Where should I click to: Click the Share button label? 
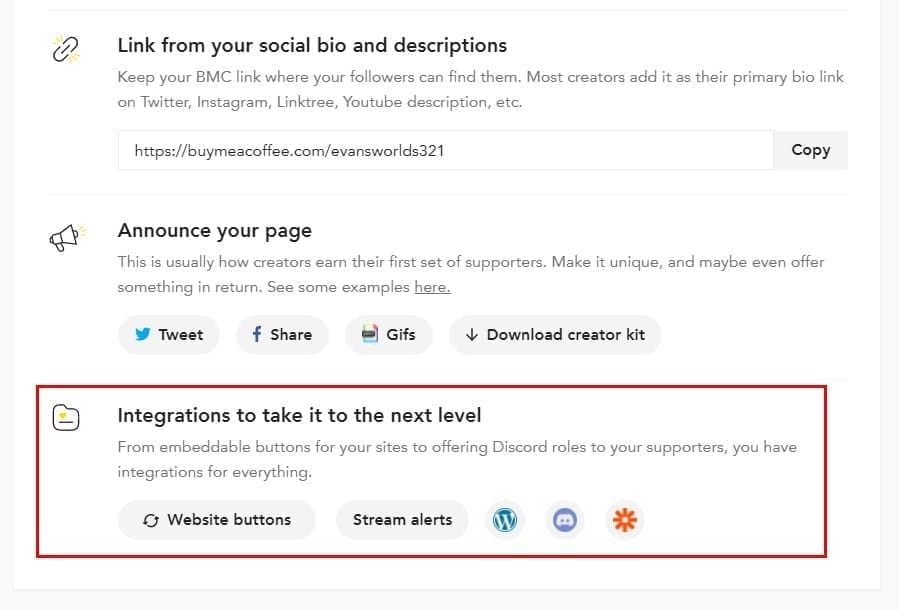tap(291, 335)
